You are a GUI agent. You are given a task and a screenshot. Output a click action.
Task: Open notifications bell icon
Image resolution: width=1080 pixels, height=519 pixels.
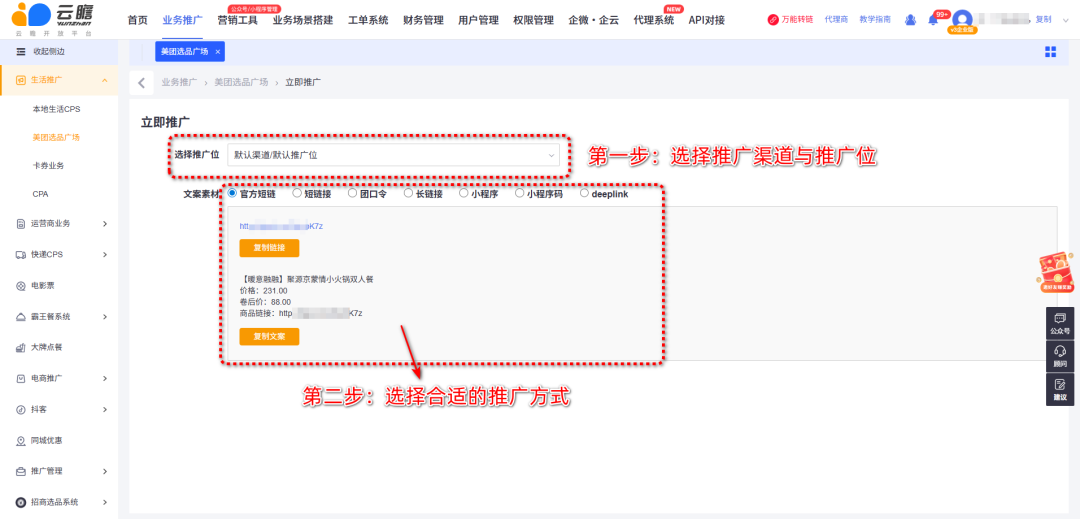933,20
